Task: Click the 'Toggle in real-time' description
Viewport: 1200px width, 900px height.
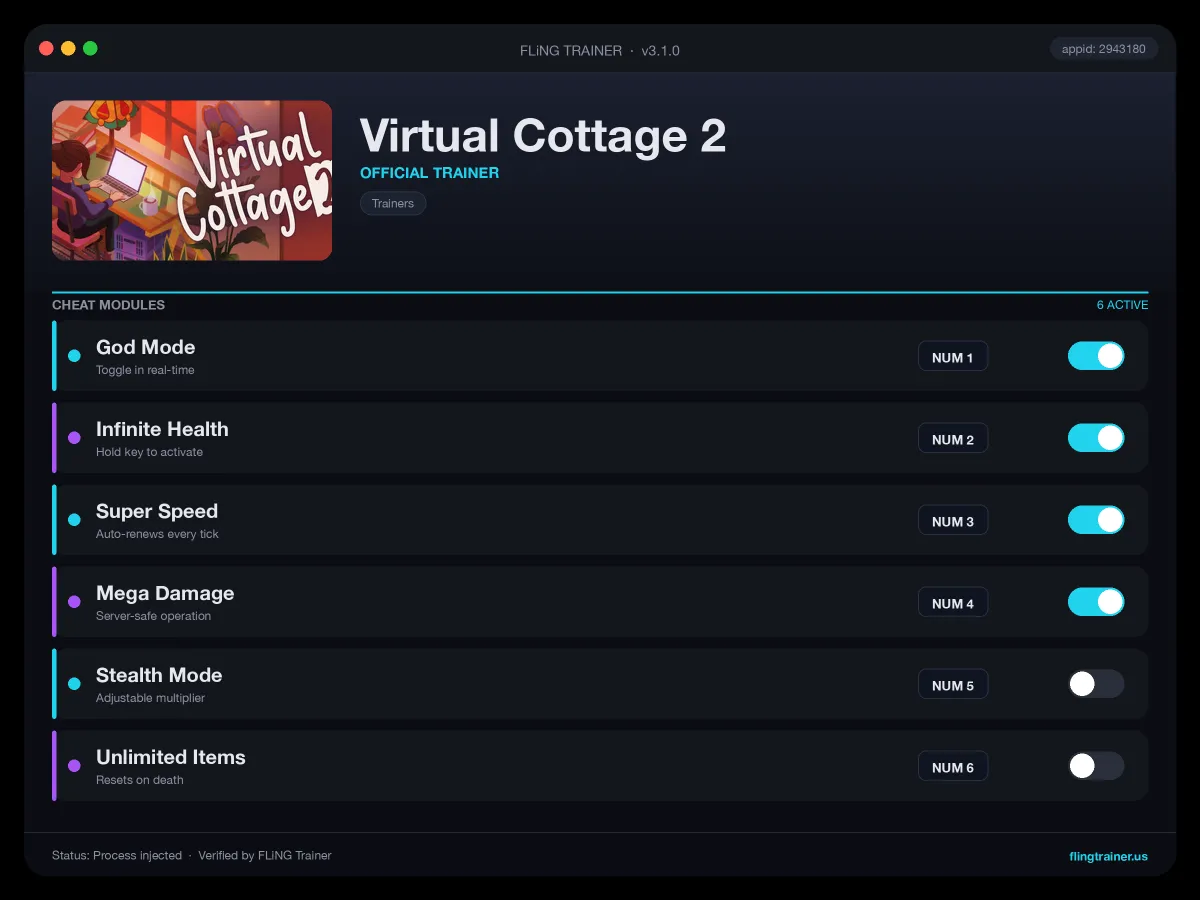Action: tap(145, 370)
